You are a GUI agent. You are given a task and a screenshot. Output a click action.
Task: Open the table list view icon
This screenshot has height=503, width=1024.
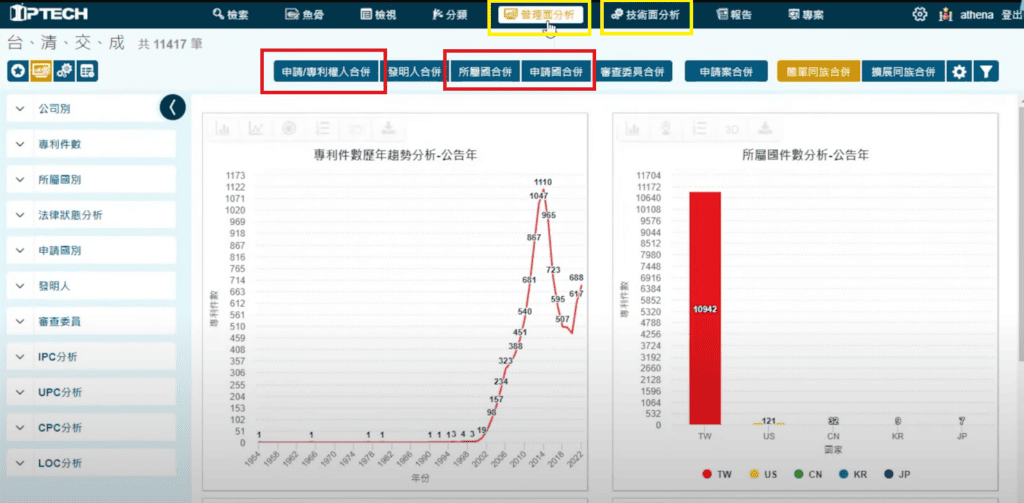88,71
